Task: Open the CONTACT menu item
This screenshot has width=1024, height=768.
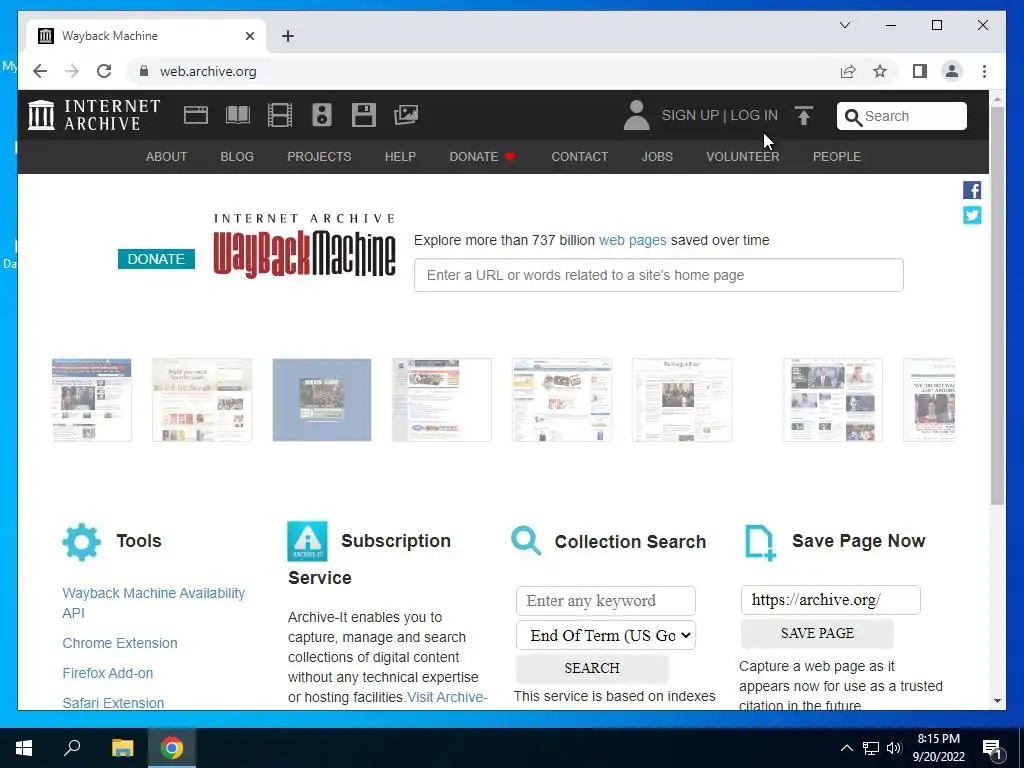Action: tap(579, 157)
